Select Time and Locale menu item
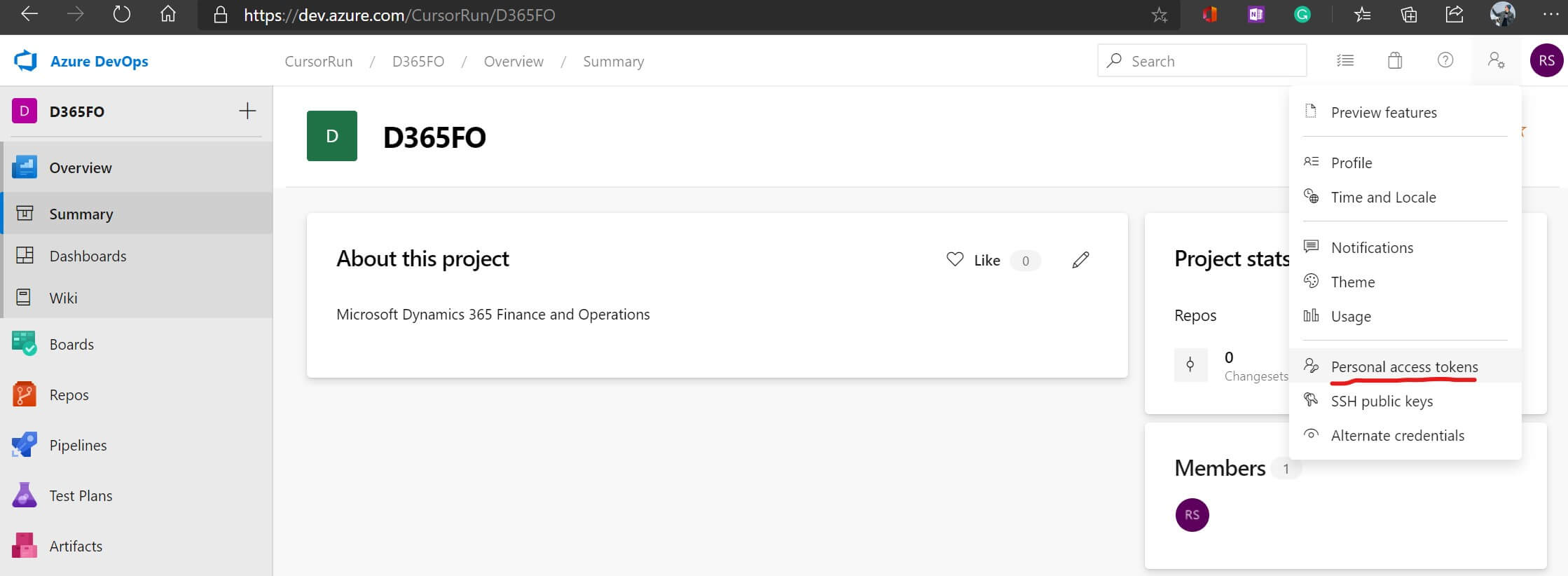1568x576 pixels. 1405,197
